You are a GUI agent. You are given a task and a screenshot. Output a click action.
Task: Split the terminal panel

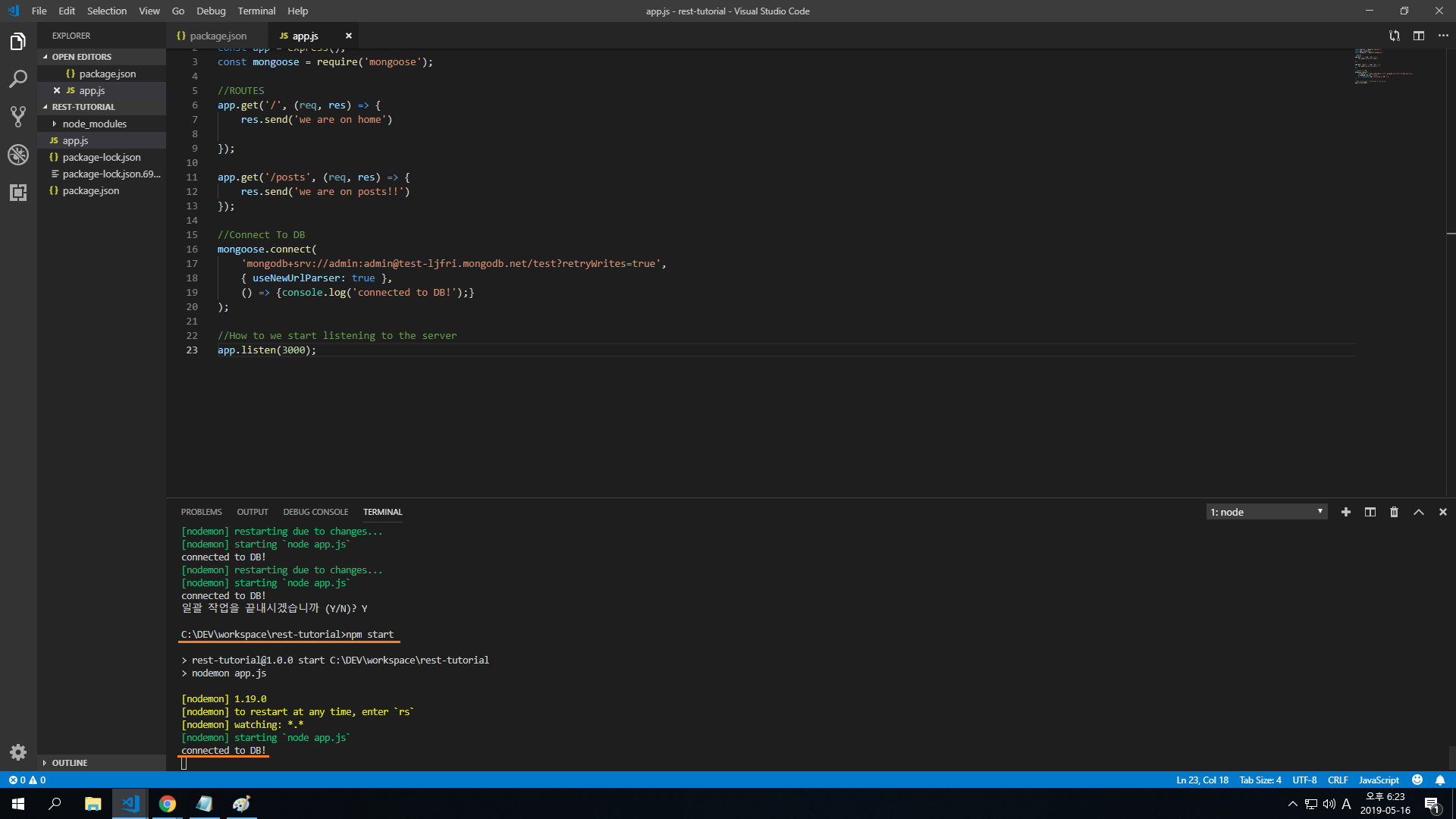click(x=1370, y=512)
